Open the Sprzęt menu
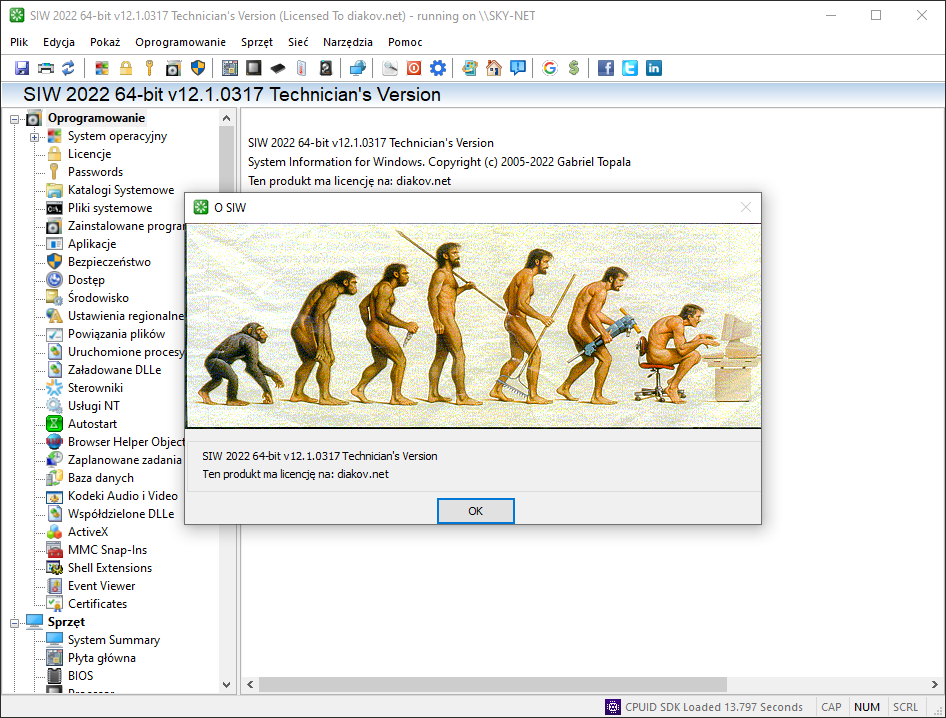 click(257, 42)
